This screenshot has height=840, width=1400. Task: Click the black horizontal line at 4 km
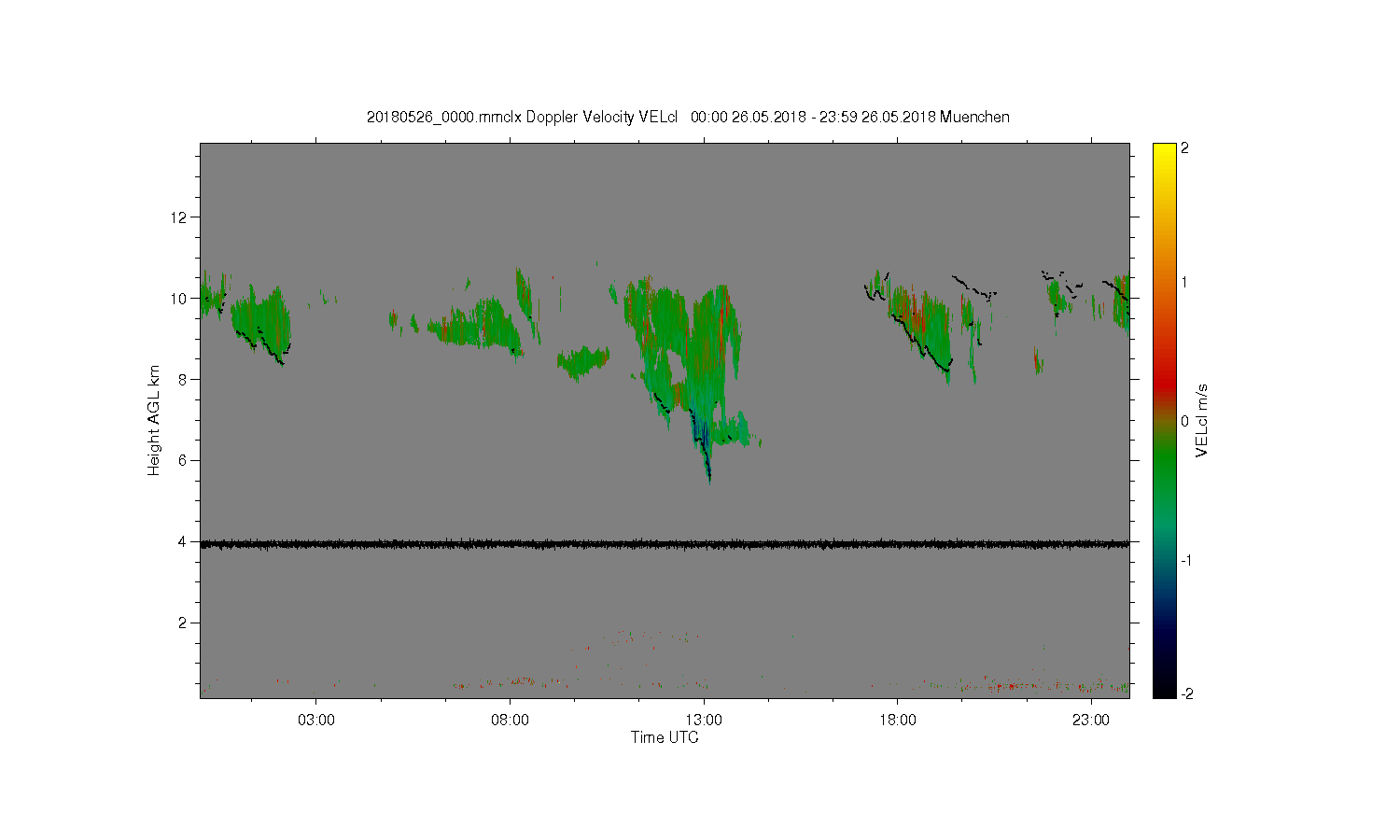(x=665, y=543)
